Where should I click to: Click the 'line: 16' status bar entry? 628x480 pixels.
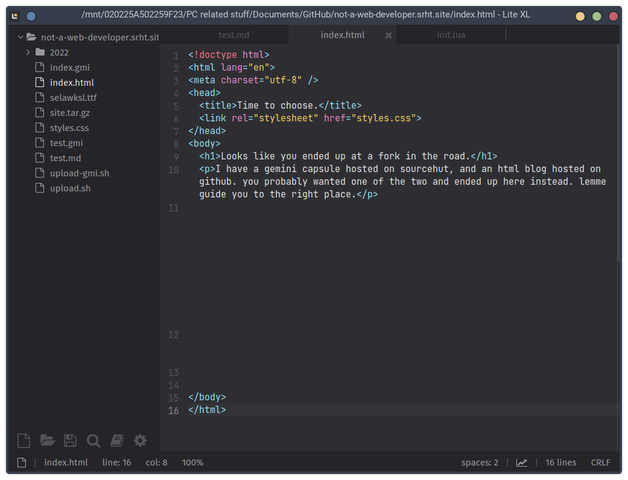117,462
